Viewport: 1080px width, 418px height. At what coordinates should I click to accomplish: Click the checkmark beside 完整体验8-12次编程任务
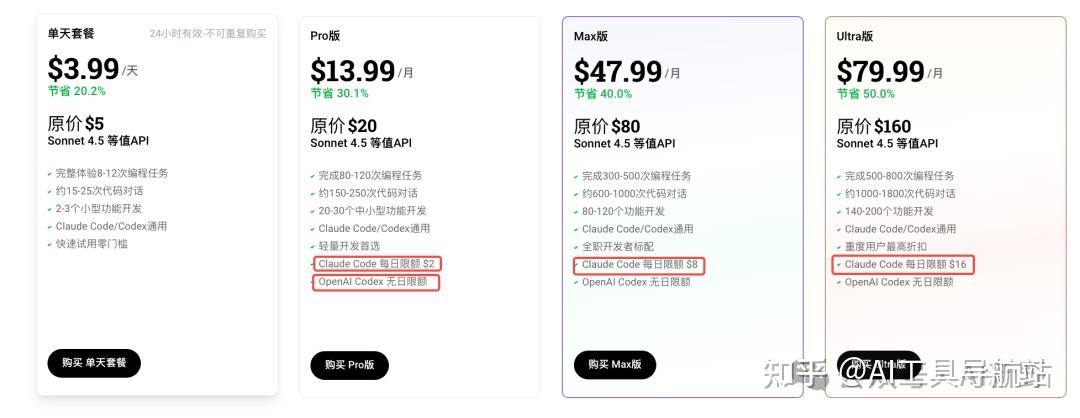click(50, 174)
